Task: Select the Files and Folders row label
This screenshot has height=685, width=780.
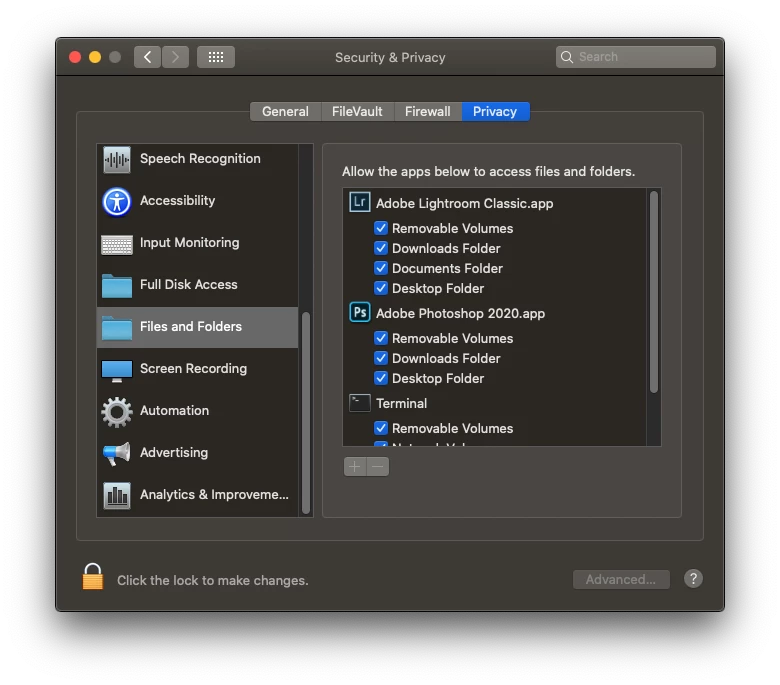Action: [x=191, y=327]
